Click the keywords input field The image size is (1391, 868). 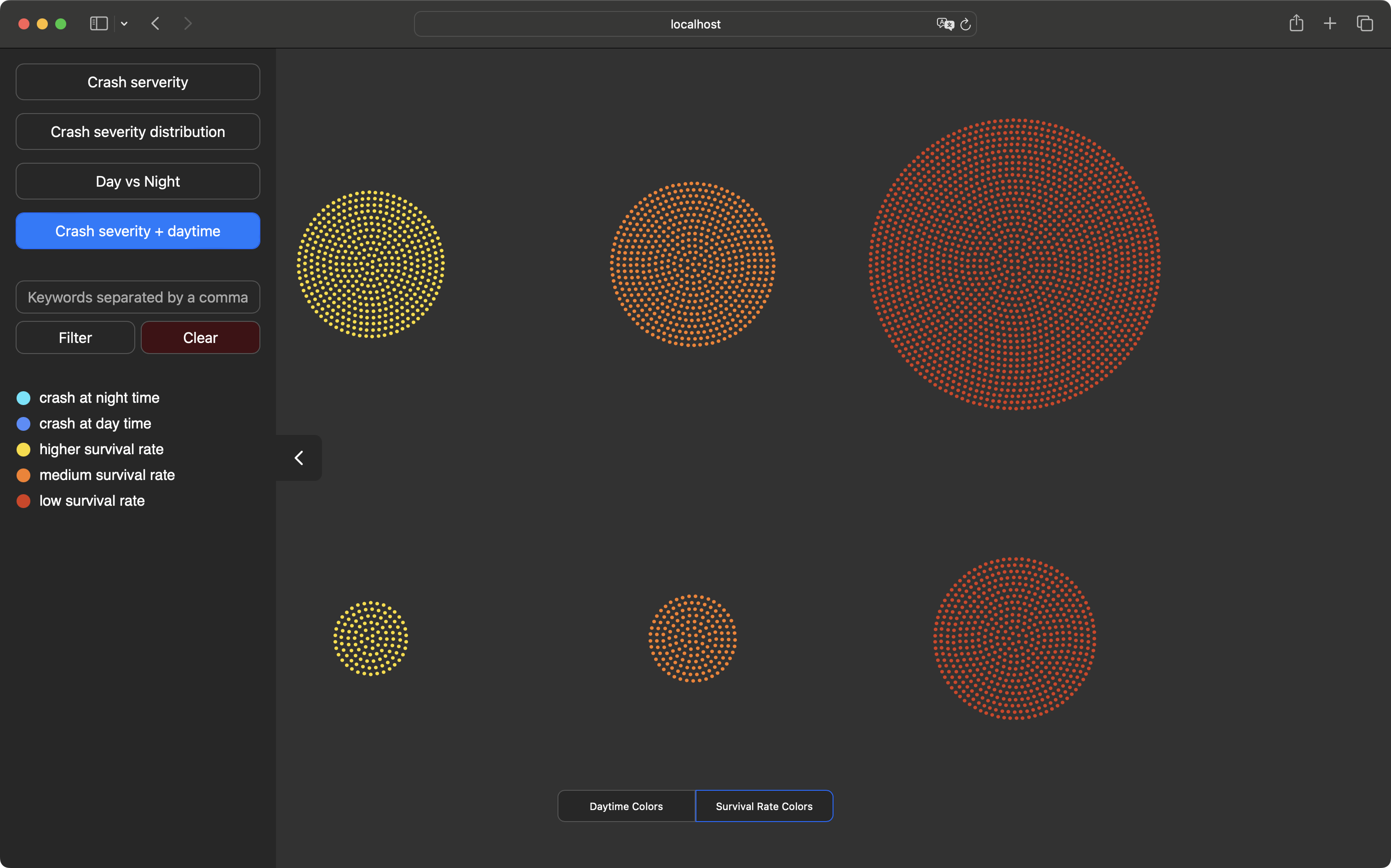click(138, 297)
